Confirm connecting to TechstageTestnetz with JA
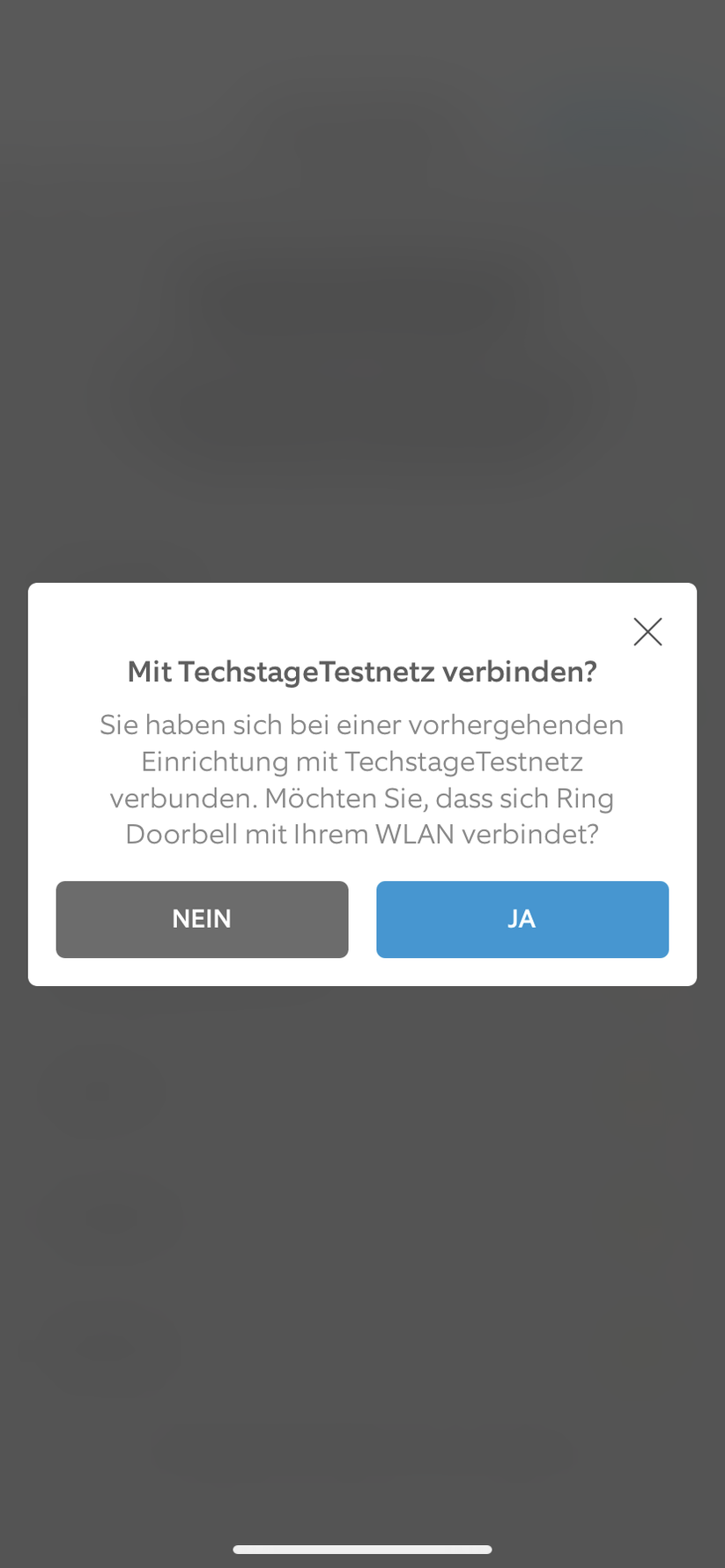The height and width of the screenshot is (1568, 725). (x=522, y=919)
